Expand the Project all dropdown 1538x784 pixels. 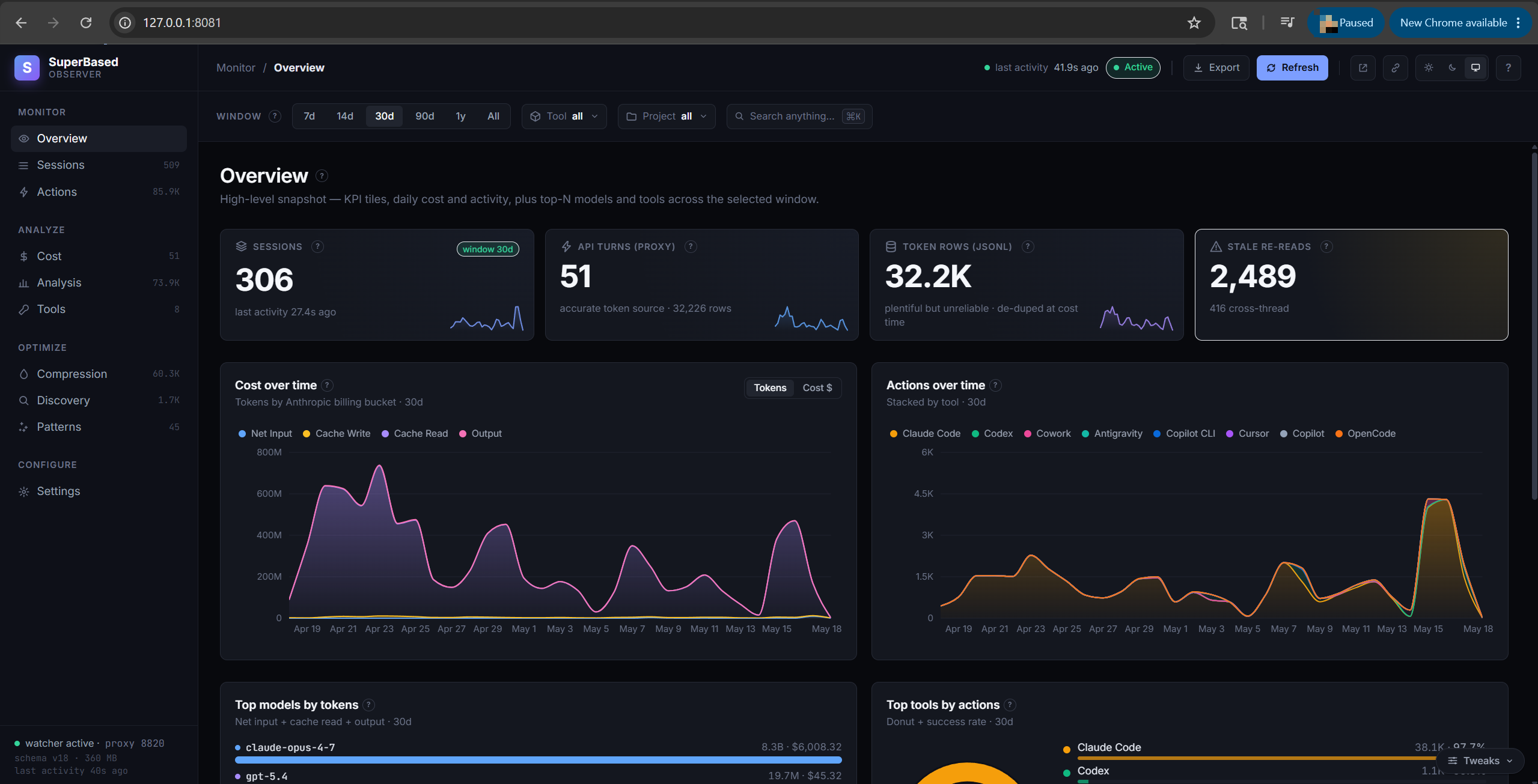667,117
